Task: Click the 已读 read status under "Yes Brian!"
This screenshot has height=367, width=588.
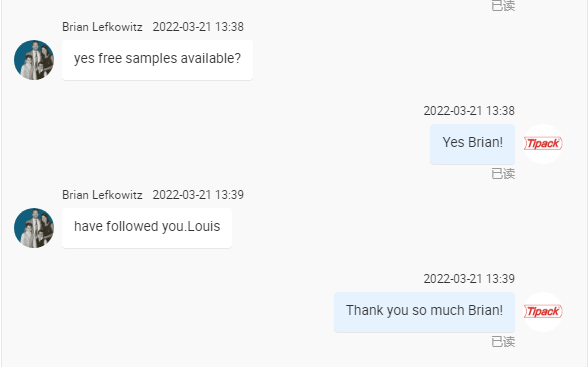Action: 503,174
